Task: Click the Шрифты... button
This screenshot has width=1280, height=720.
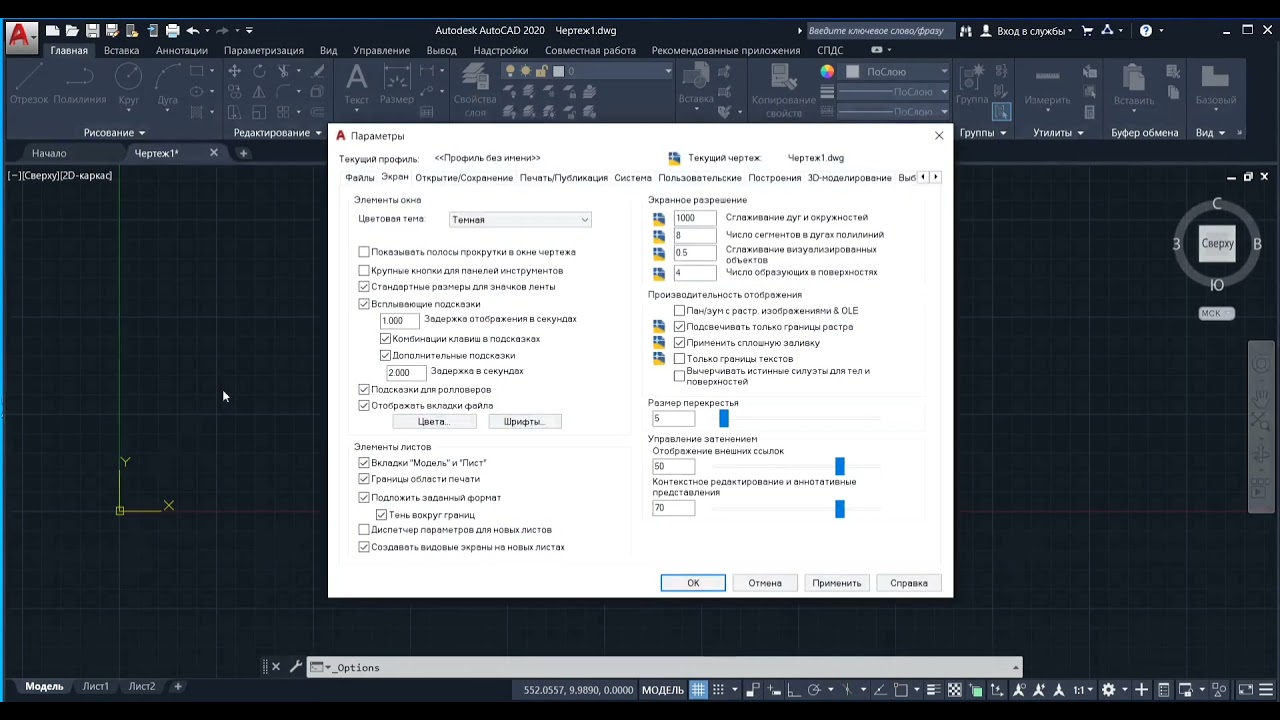Action: 524,422
